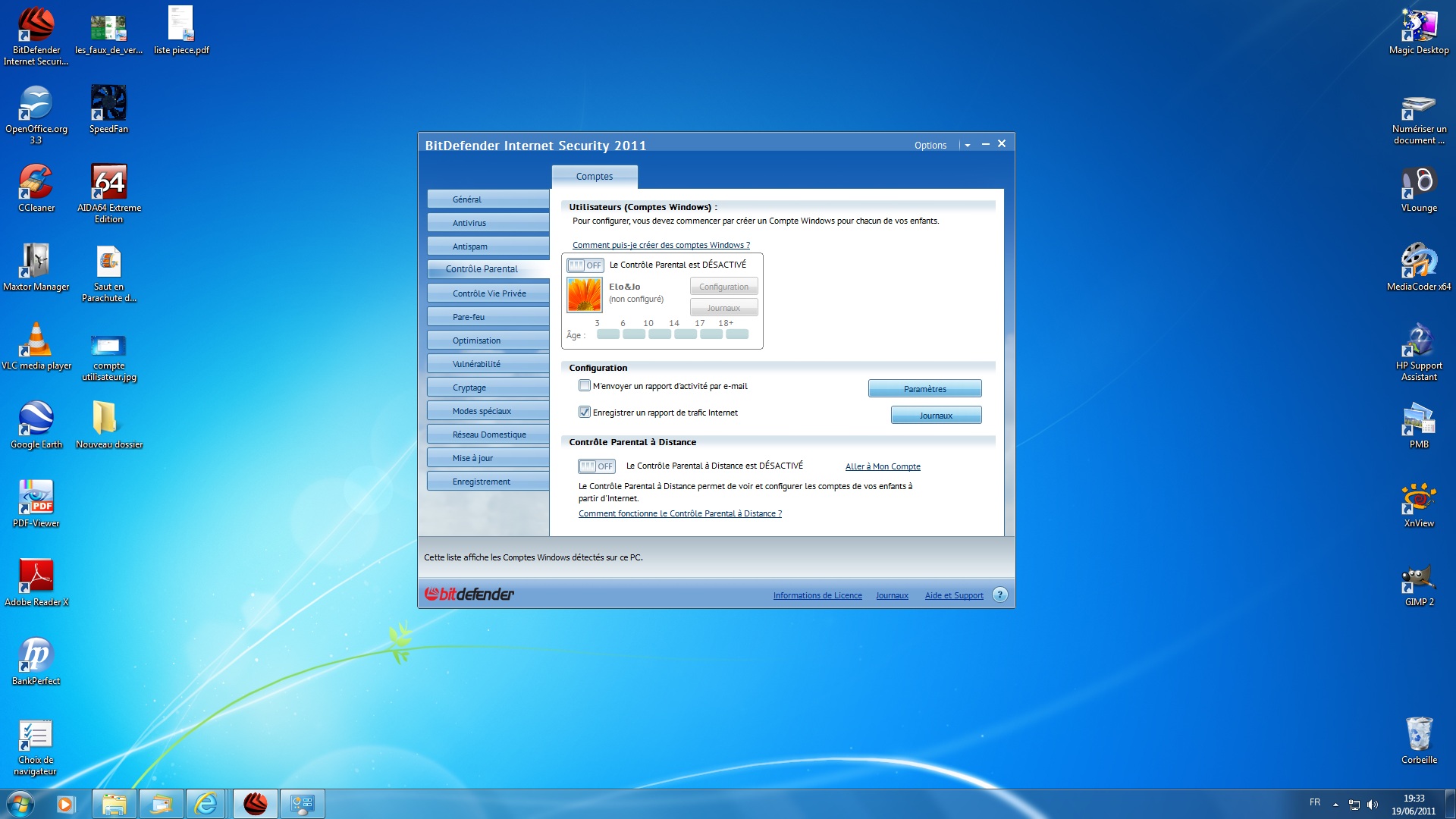The image size is (1456, 819).
Task: Select Contrôle Vie Privée section
Action: (x=488, y=293)
